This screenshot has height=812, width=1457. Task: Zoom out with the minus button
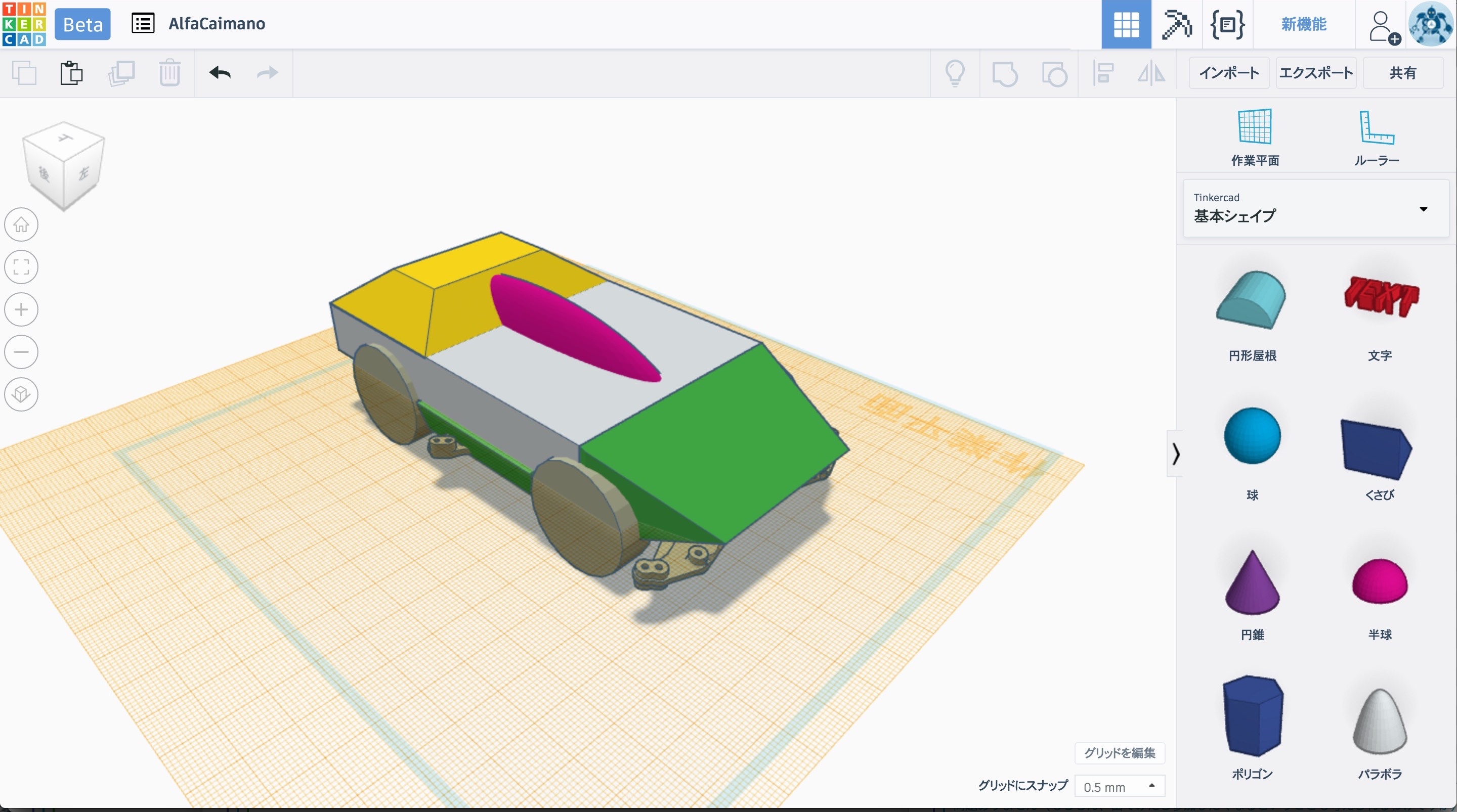pos(21,352)
